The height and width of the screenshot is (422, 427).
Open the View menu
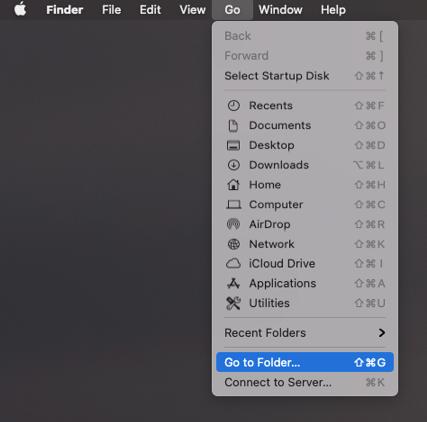[192, 10]
